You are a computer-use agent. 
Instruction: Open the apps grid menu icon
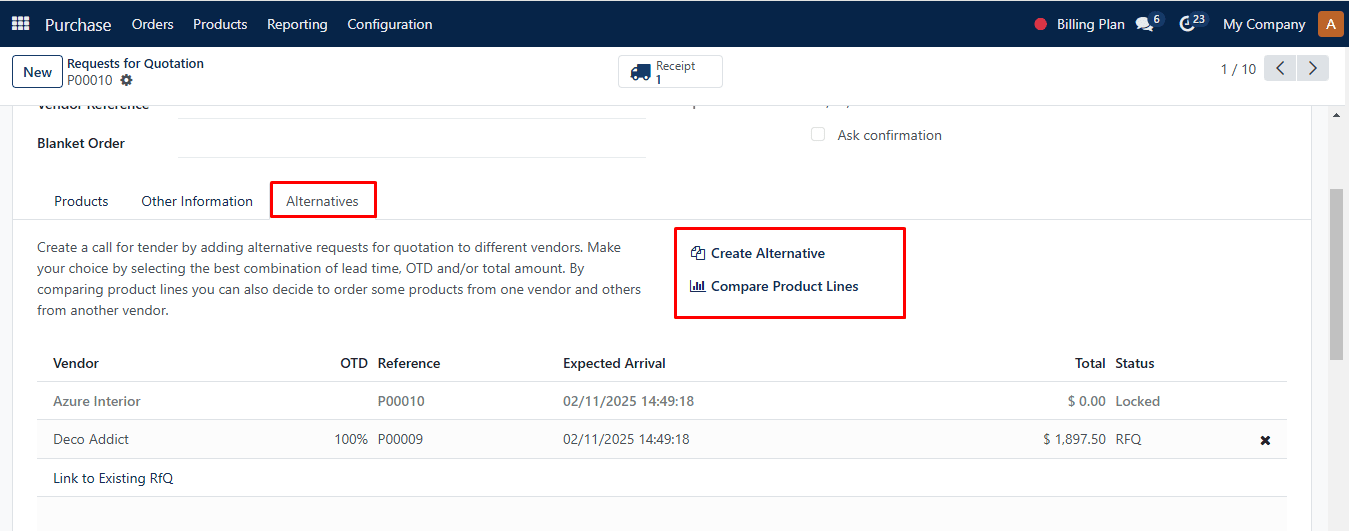pyautogui.click(x=20, y=23)
